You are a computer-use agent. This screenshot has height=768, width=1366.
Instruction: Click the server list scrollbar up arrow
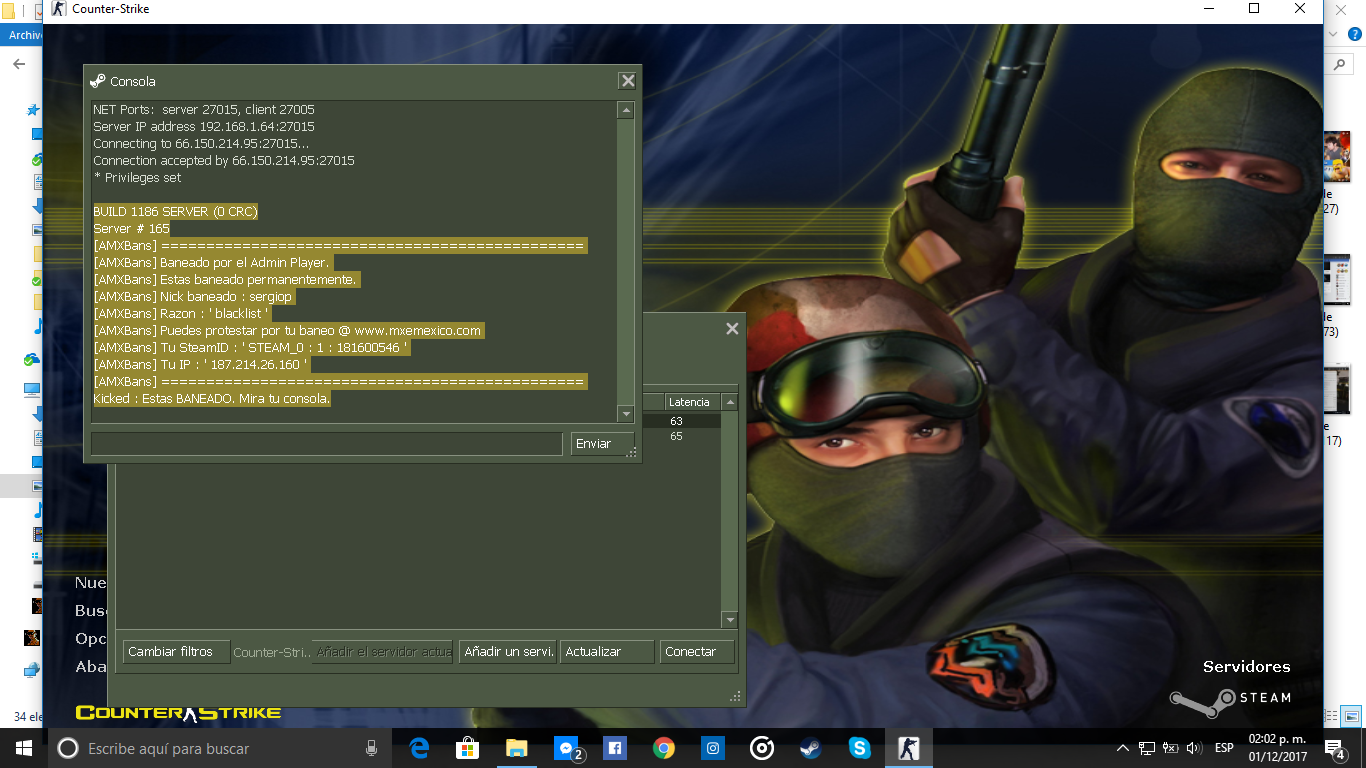pos(730,402)
